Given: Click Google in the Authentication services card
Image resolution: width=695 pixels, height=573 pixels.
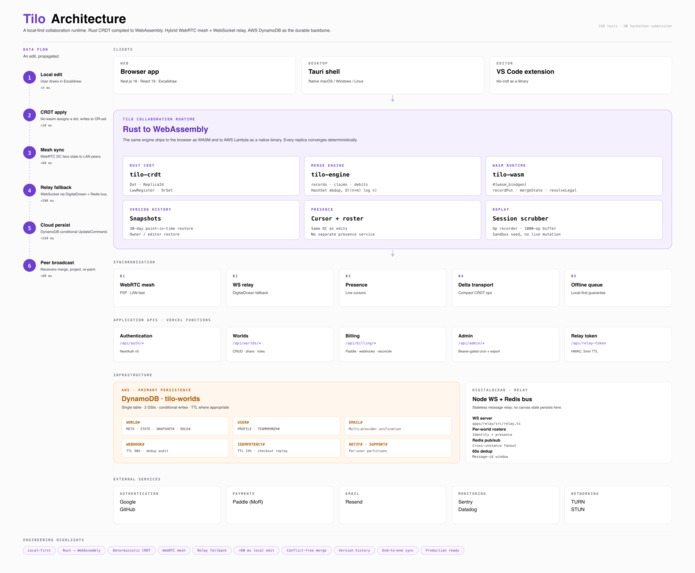Looking at the screenshot, I should point(128,502).
